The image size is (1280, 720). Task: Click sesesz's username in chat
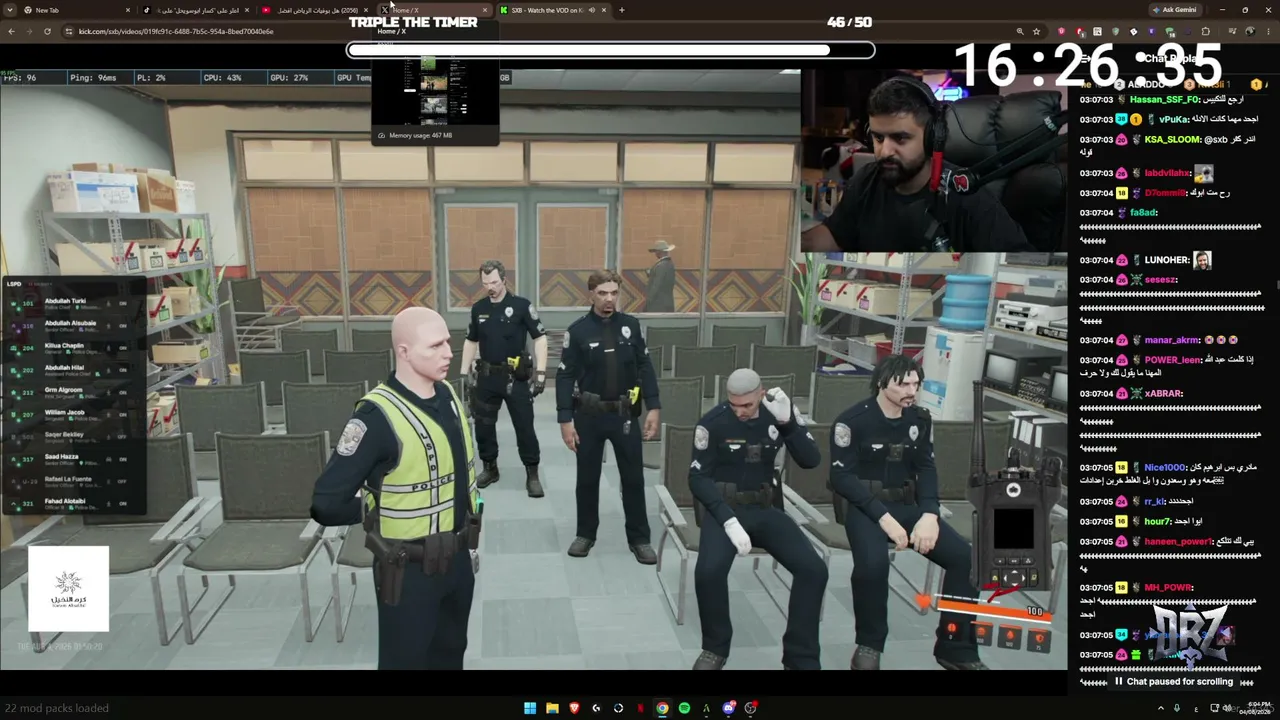coord(1161,280)
